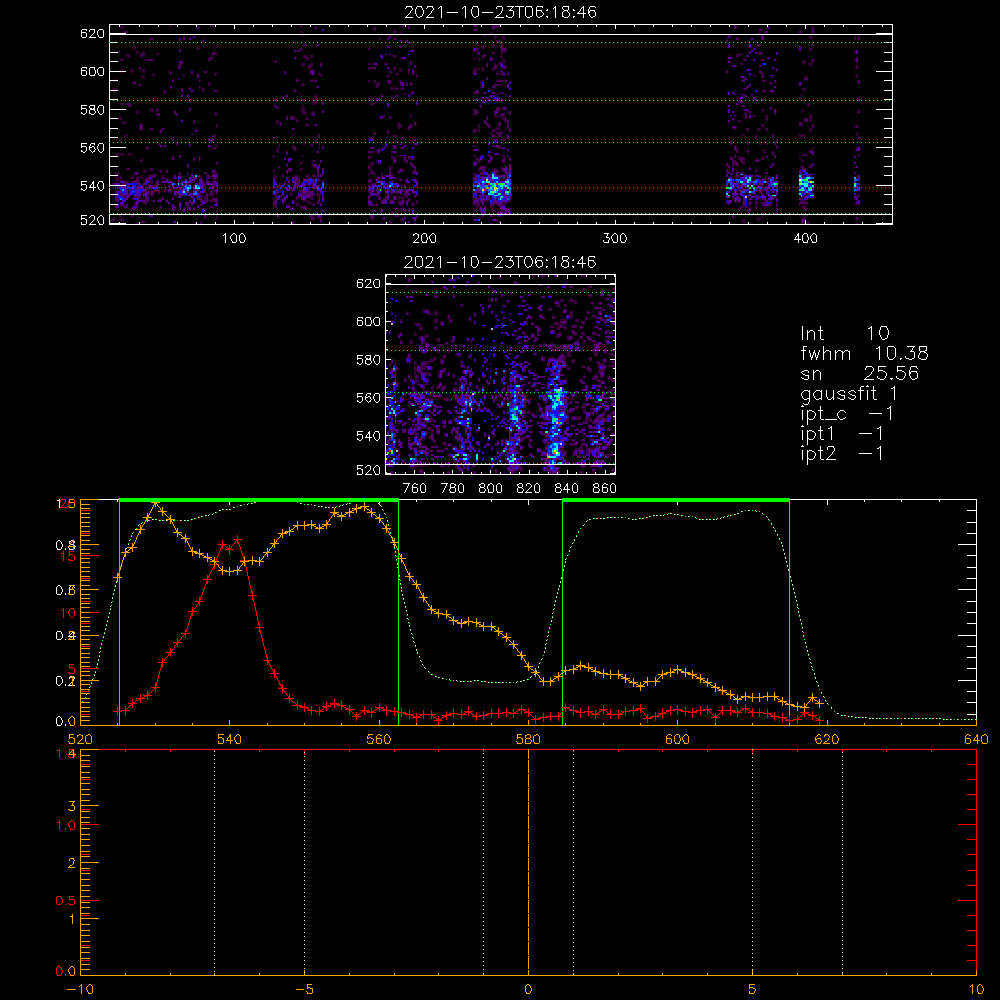Click the 'ipt2 -1' parameter line
1000x1000 pixels.
click(x=842, y=454)
